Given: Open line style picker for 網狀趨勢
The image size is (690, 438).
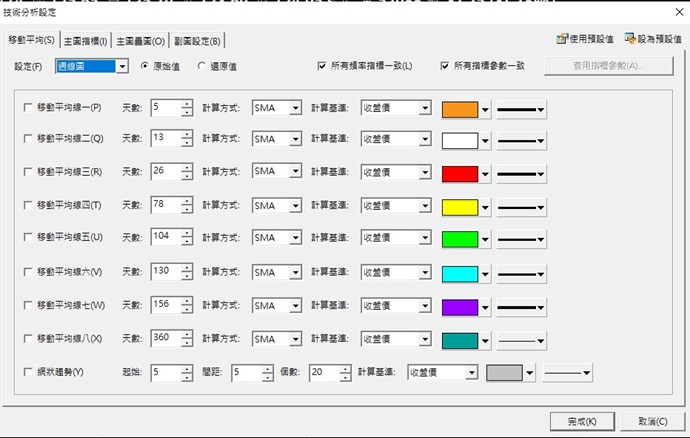Looking at the screenshot, I should (x=568, y=373).
